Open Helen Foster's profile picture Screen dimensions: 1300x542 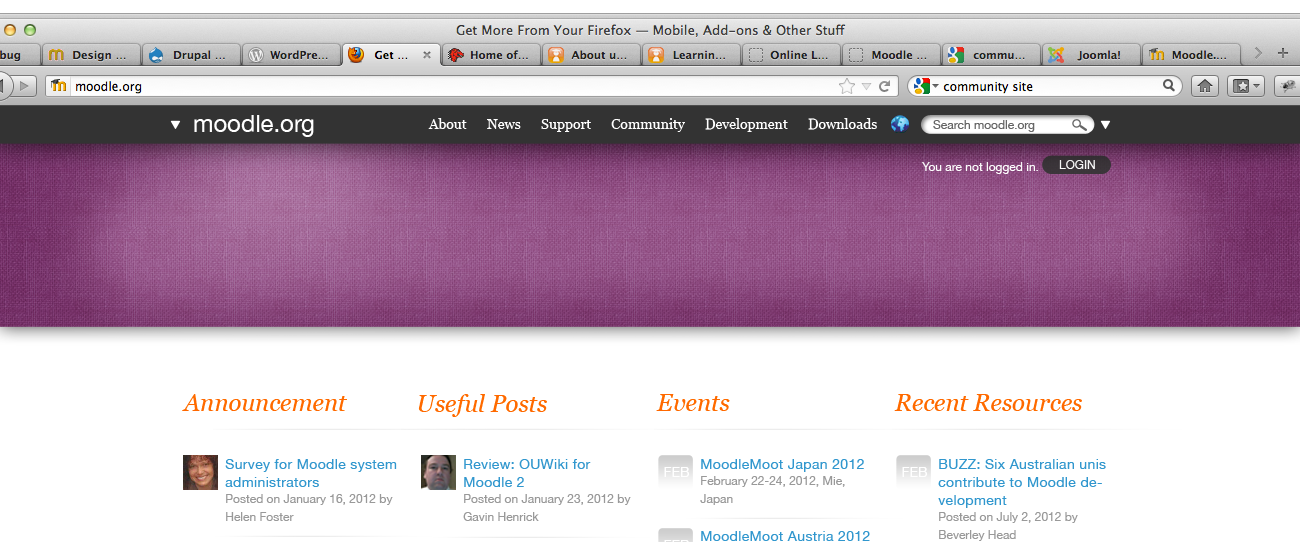point(200,472)
